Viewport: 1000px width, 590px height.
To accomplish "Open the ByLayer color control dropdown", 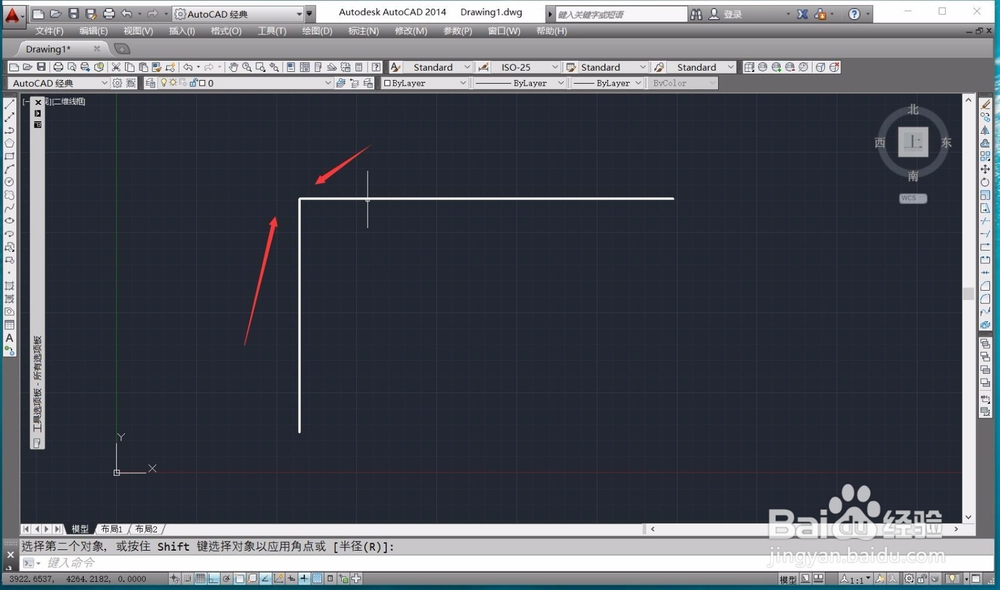I will pyautogui.click(x=425, y=83).
